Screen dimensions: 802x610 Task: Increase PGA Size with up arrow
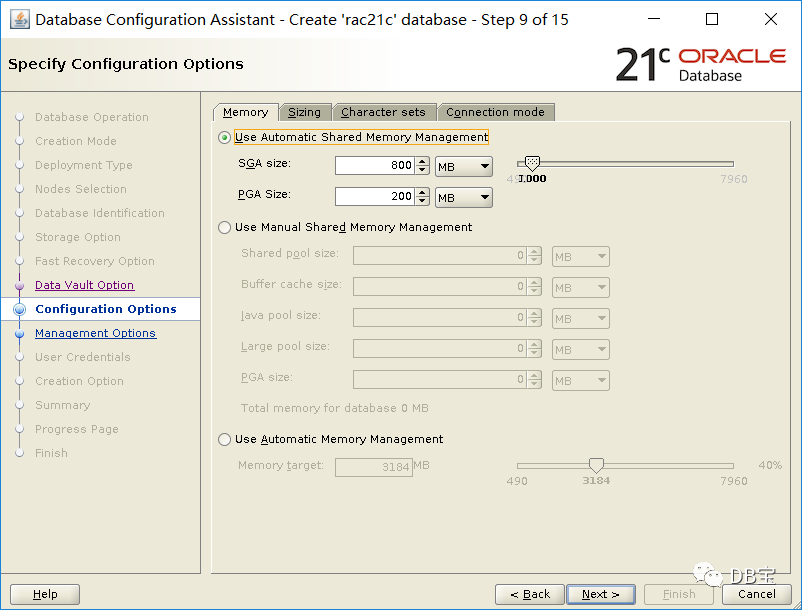422,192
